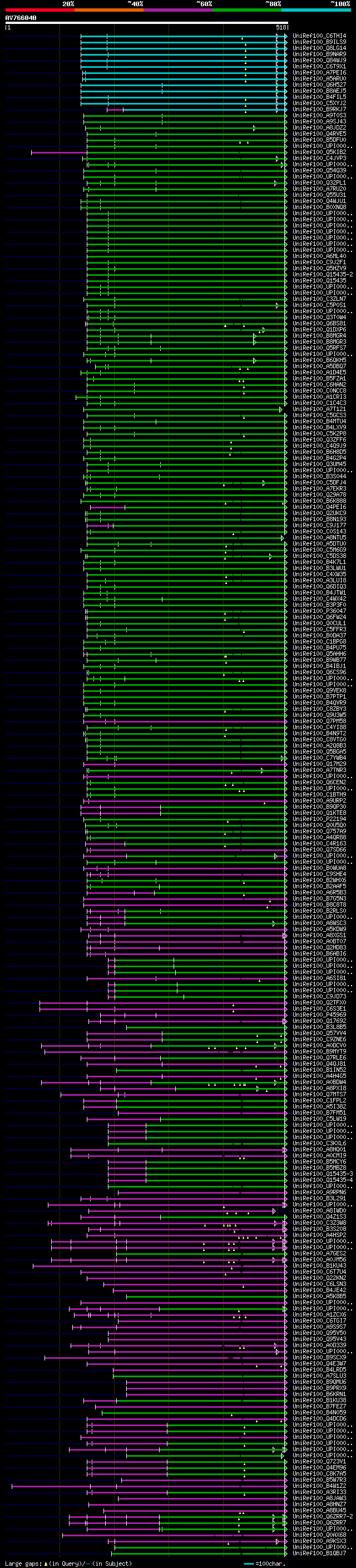
Task: Select the UniRef100_P36047 label
Action: point(319,611)
